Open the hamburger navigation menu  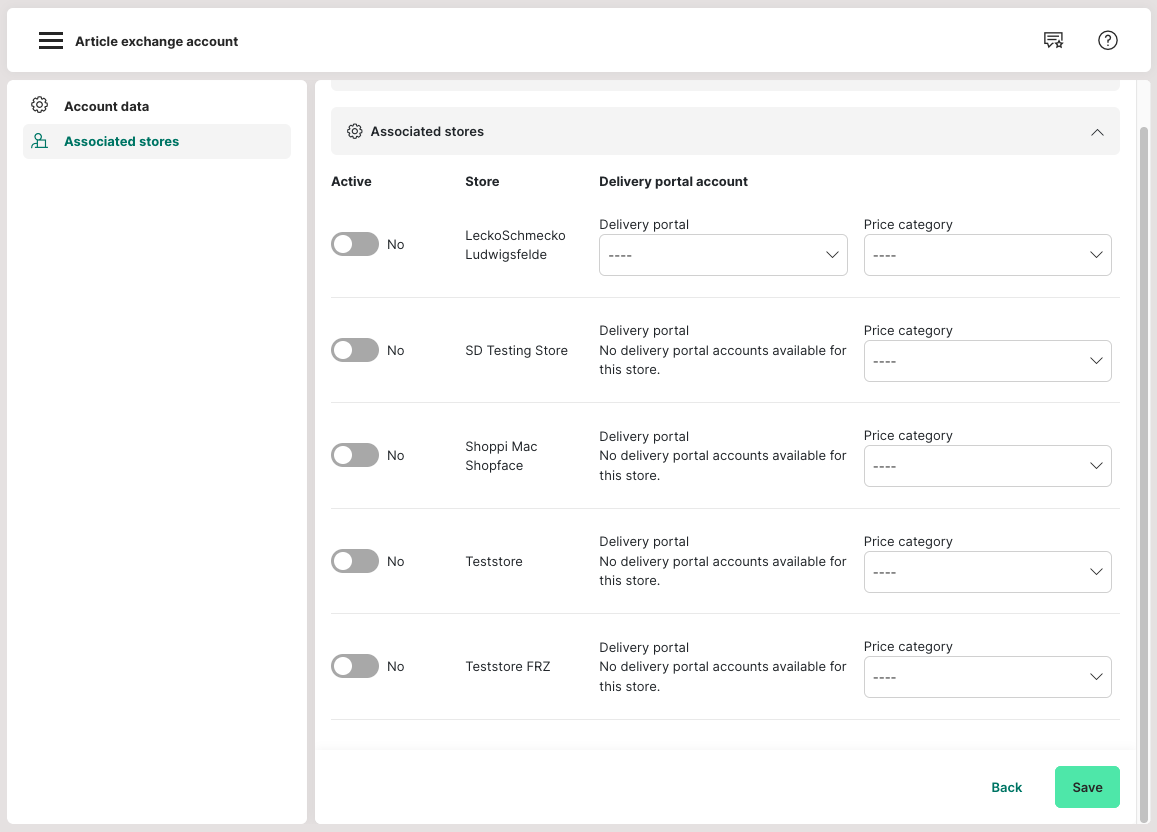coord(50,41)
